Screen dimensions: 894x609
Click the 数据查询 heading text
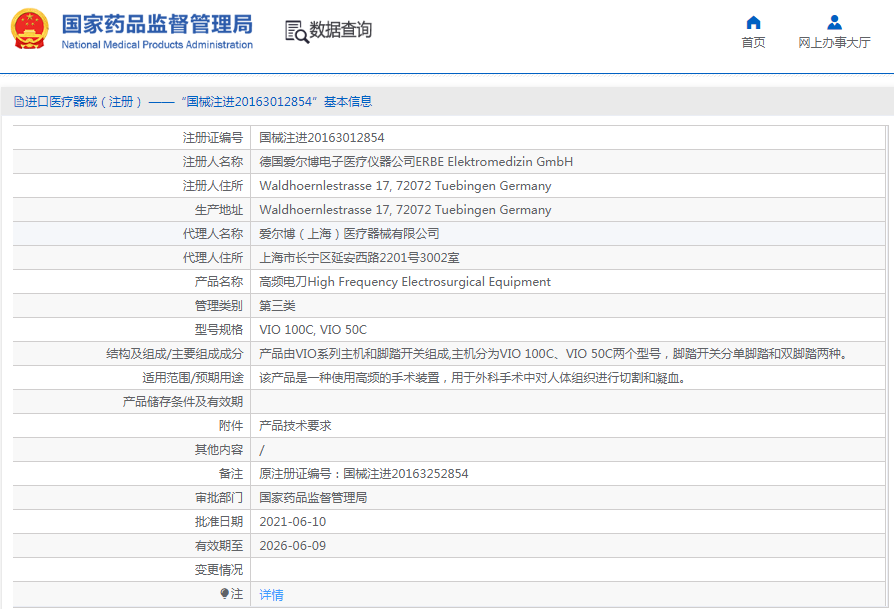[x=340, y=30]
